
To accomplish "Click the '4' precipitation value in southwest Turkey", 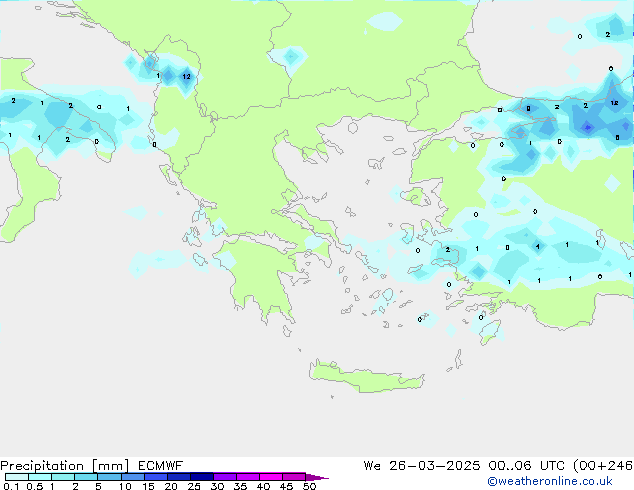I will tap(537, 246).
